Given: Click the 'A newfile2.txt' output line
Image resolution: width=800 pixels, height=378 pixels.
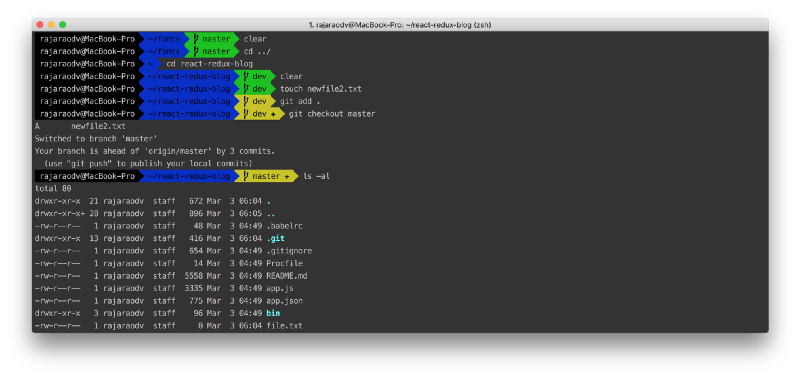Looking at the screenshot, I should (80, 126).
